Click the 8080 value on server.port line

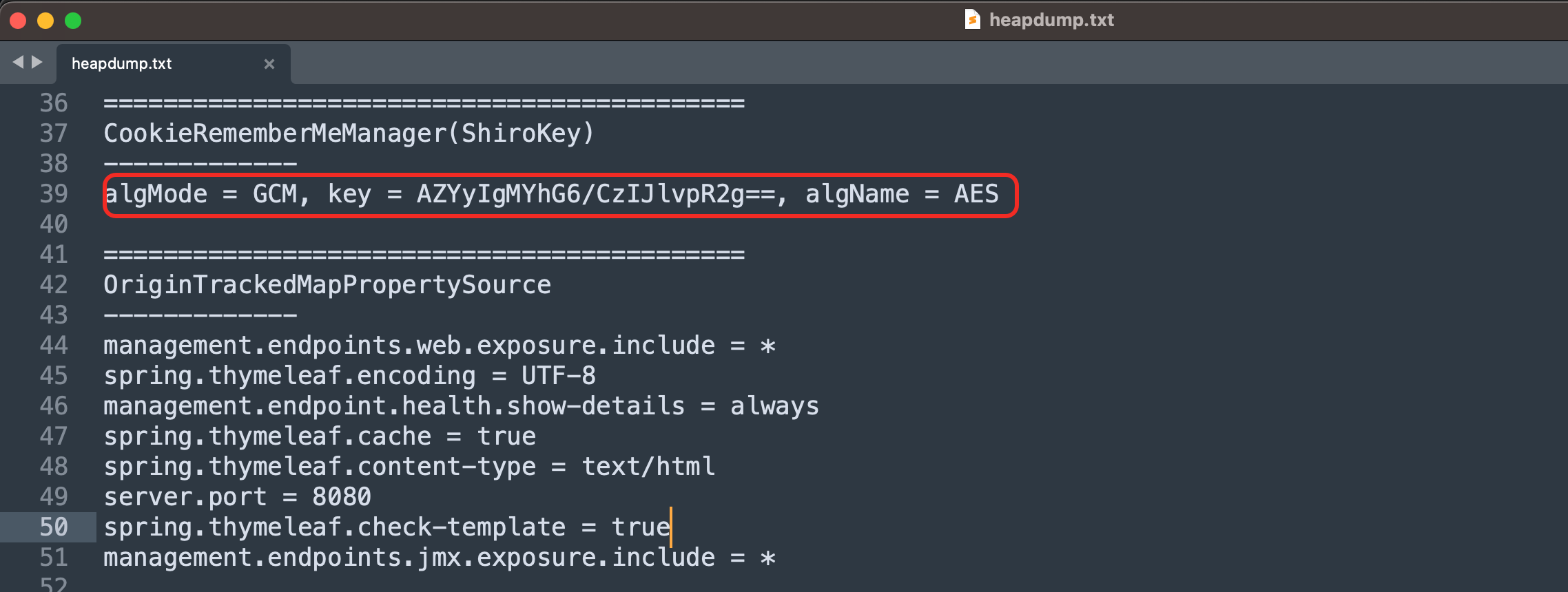(342, 497)
